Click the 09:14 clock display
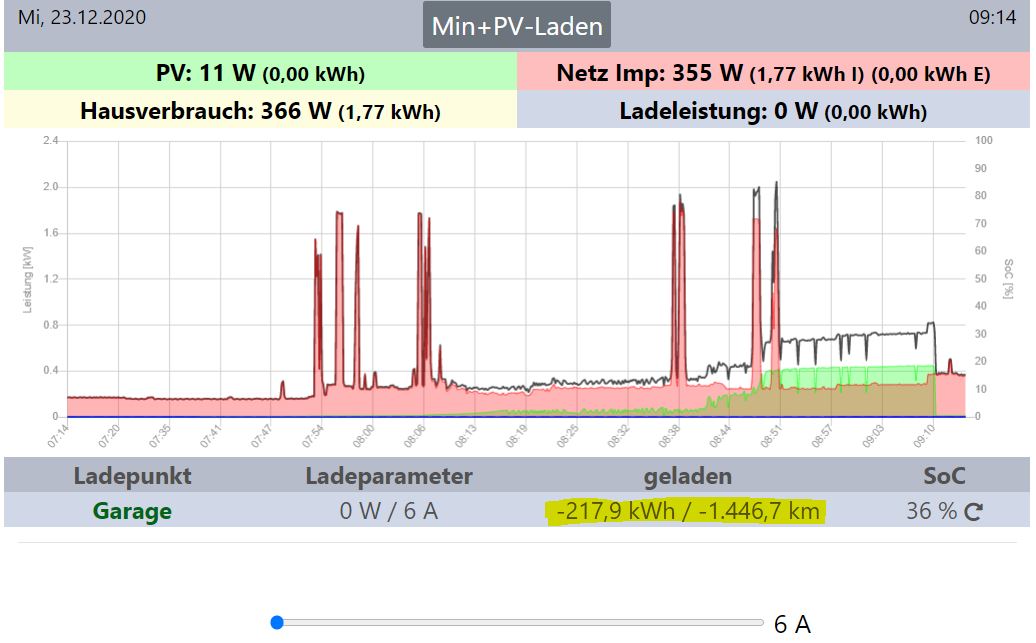The height and width of the screenshot is (643, 1036). tap(992, 17)
